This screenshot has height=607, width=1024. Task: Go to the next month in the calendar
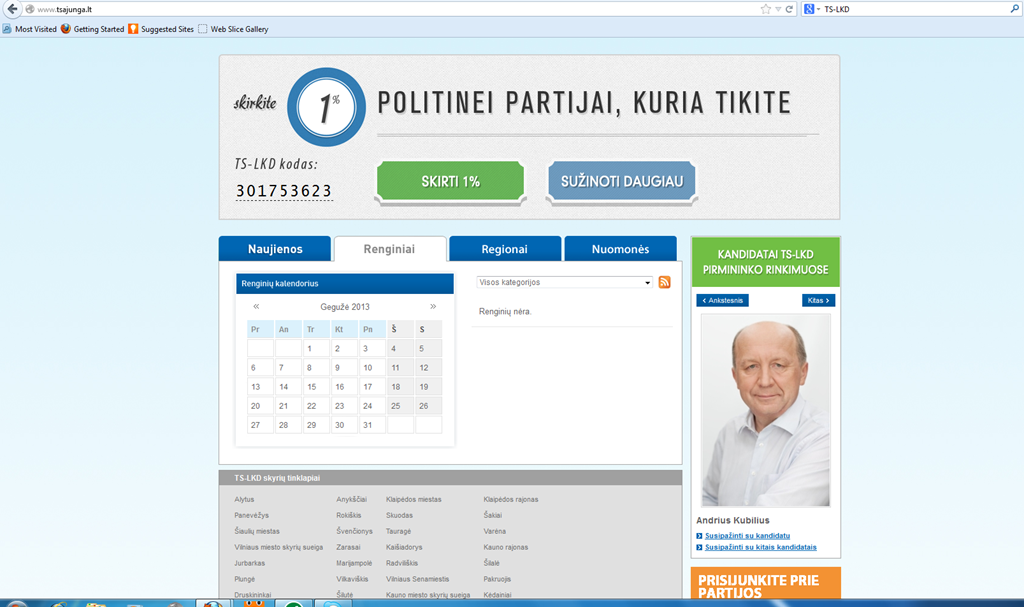point(433,306)
